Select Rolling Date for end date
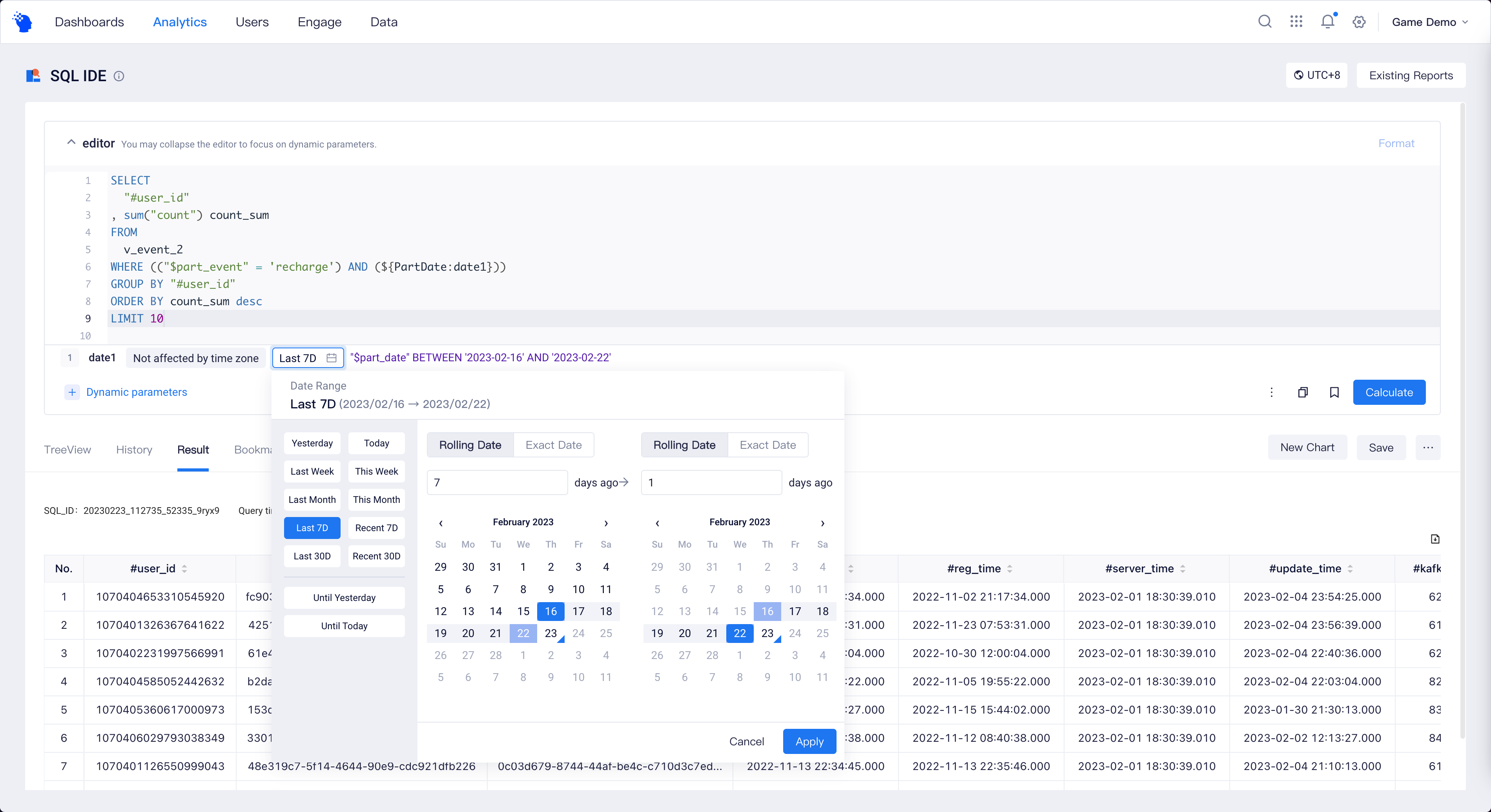This screenshot has width=1491, height=812. click(x=684, y=444)
